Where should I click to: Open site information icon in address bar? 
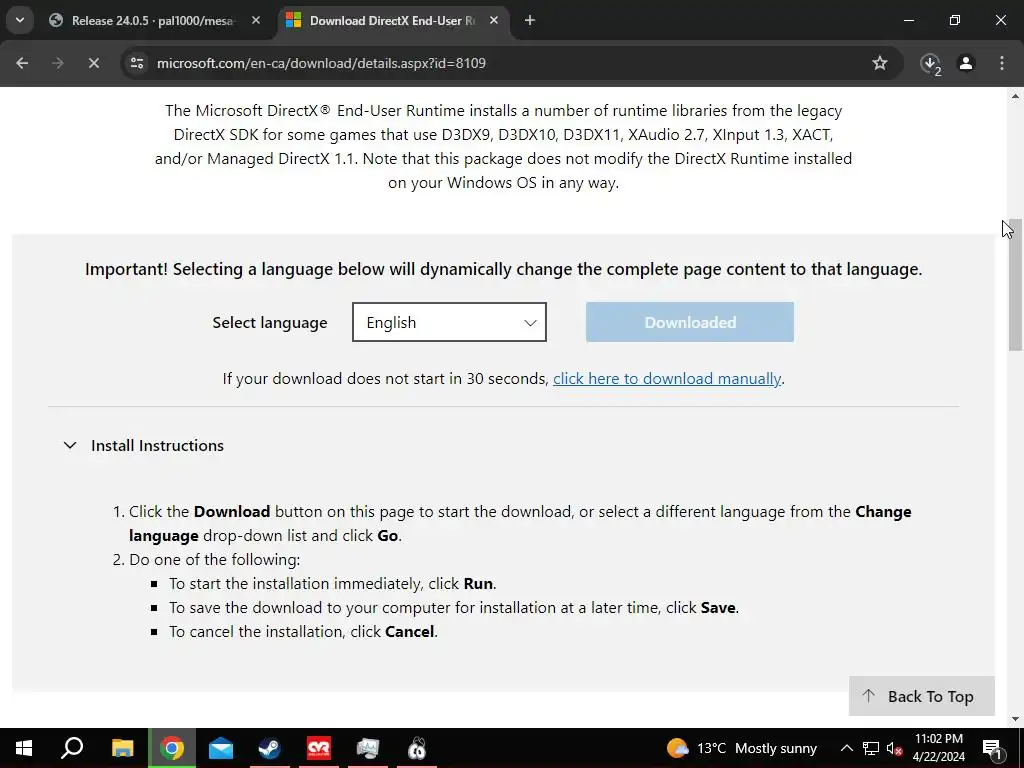(x=137, y=63)
